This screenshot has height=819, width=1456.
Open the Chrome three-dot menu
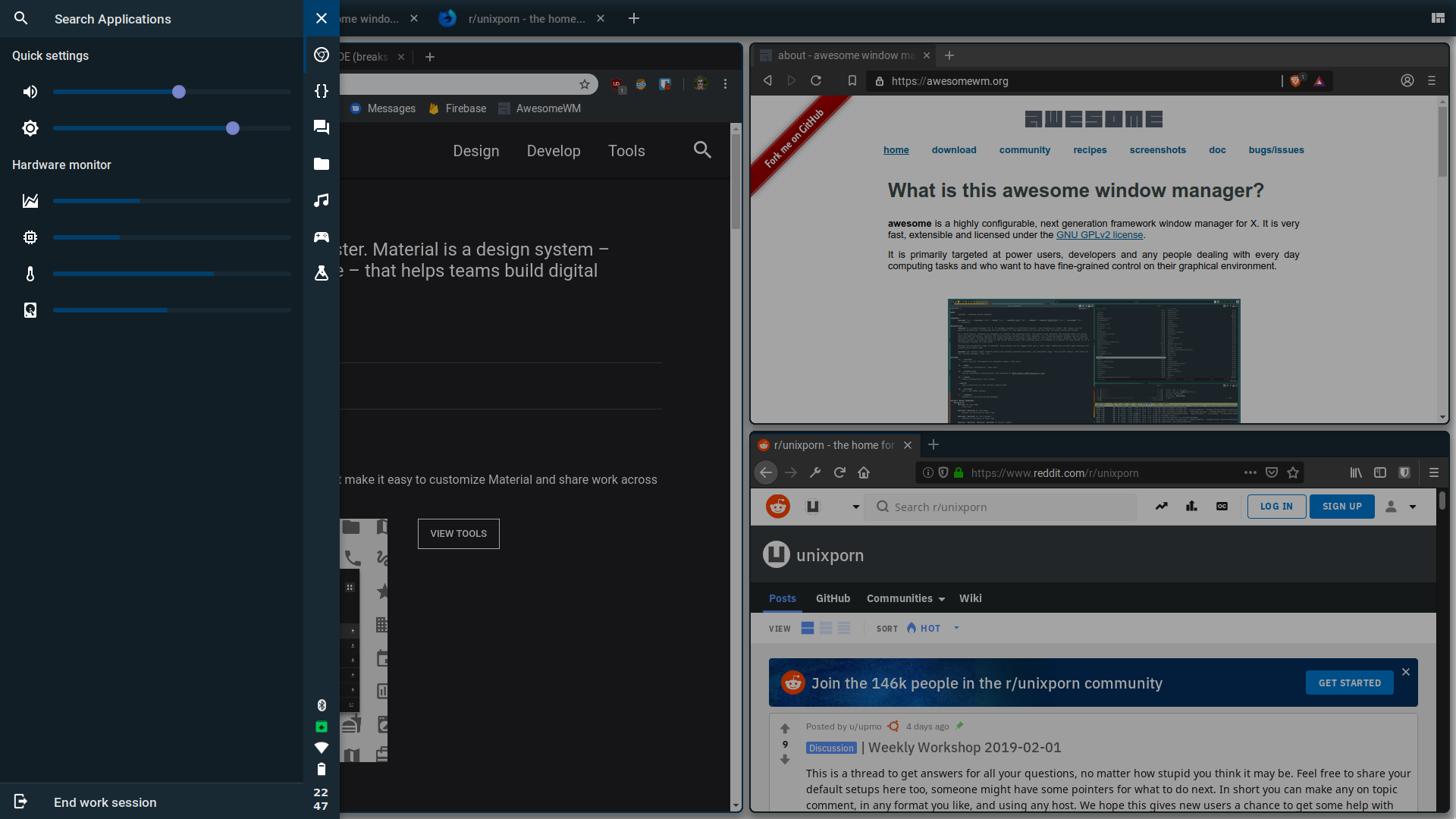click(725, 84)
